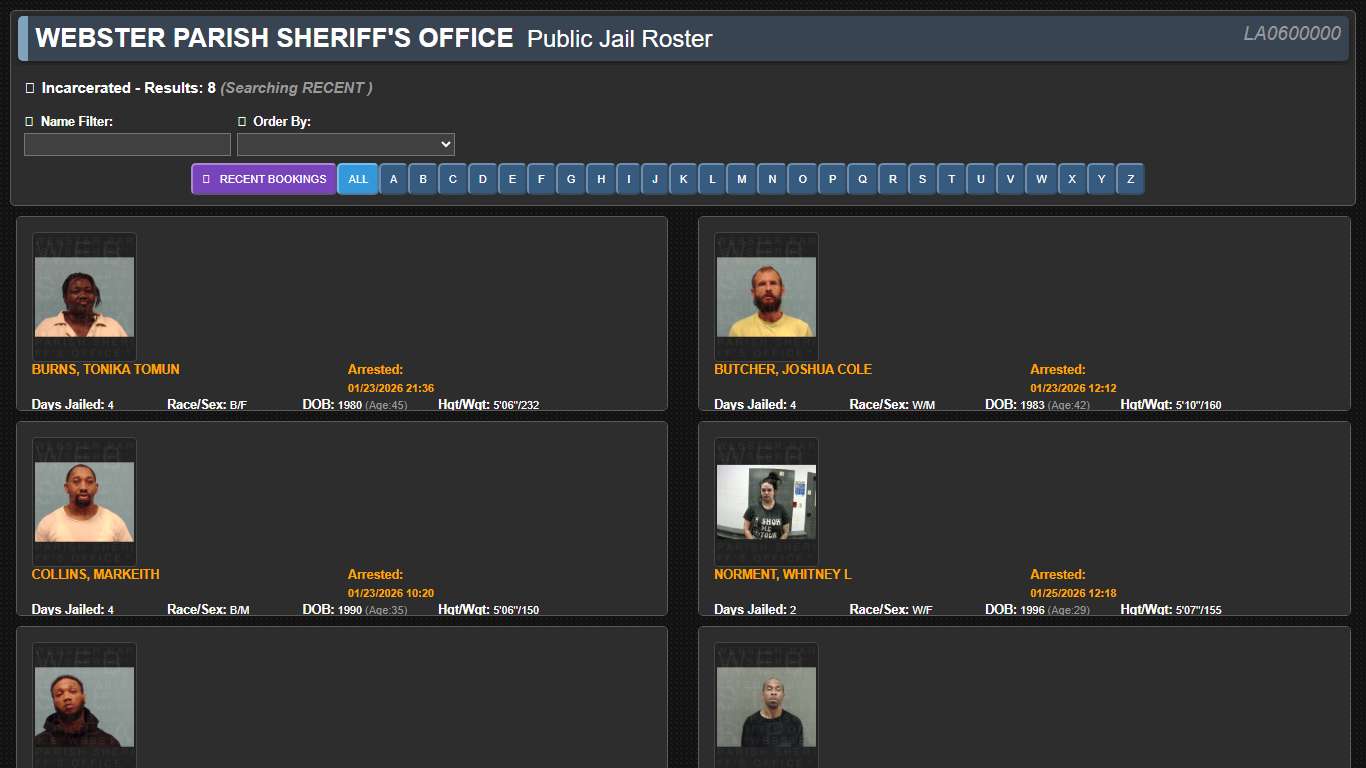This screenshot has height=768, width=1366.
Task: Click NORMENT, WHITNEY L's mugshot photo
Action: click(x=765, y=501)
